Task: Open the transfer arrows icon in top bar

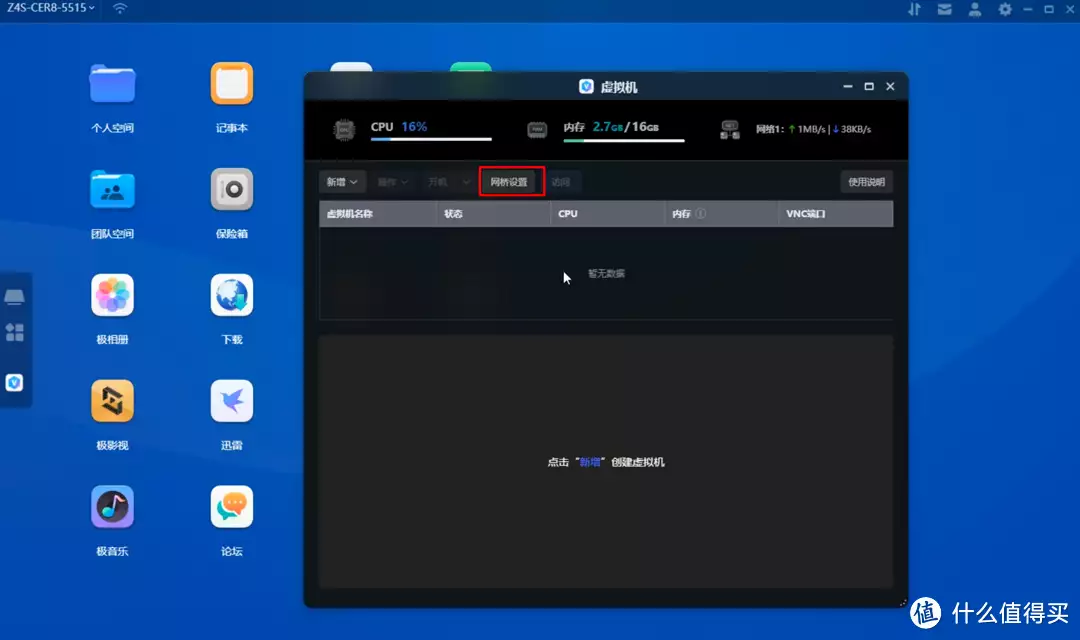Action: 914,9
